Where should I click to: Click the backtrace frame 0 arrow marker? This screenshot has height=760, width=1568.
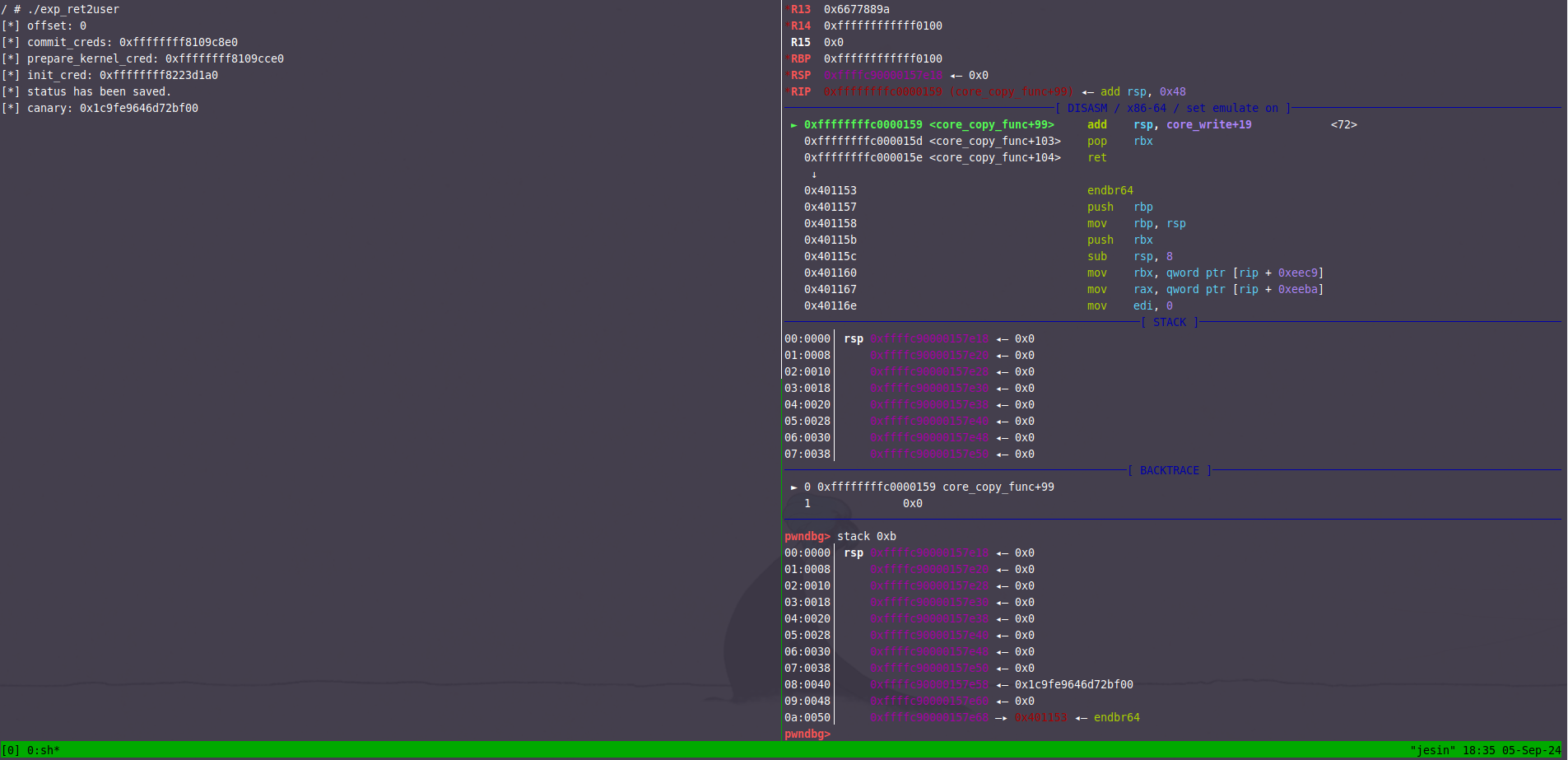(793, 487)
